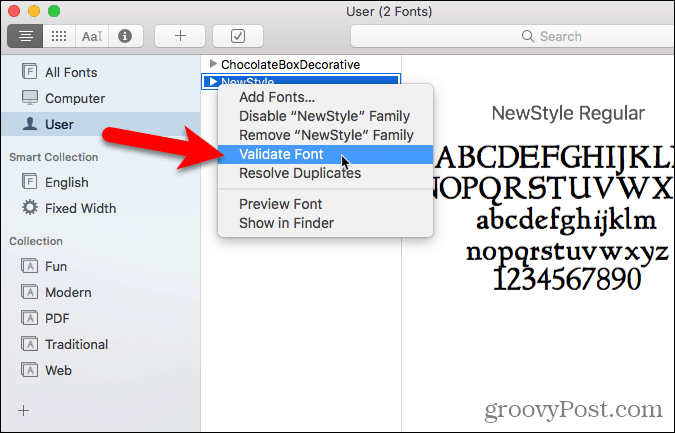
Task: Choose Validate Font from the context menu
Action: (325, 154)
